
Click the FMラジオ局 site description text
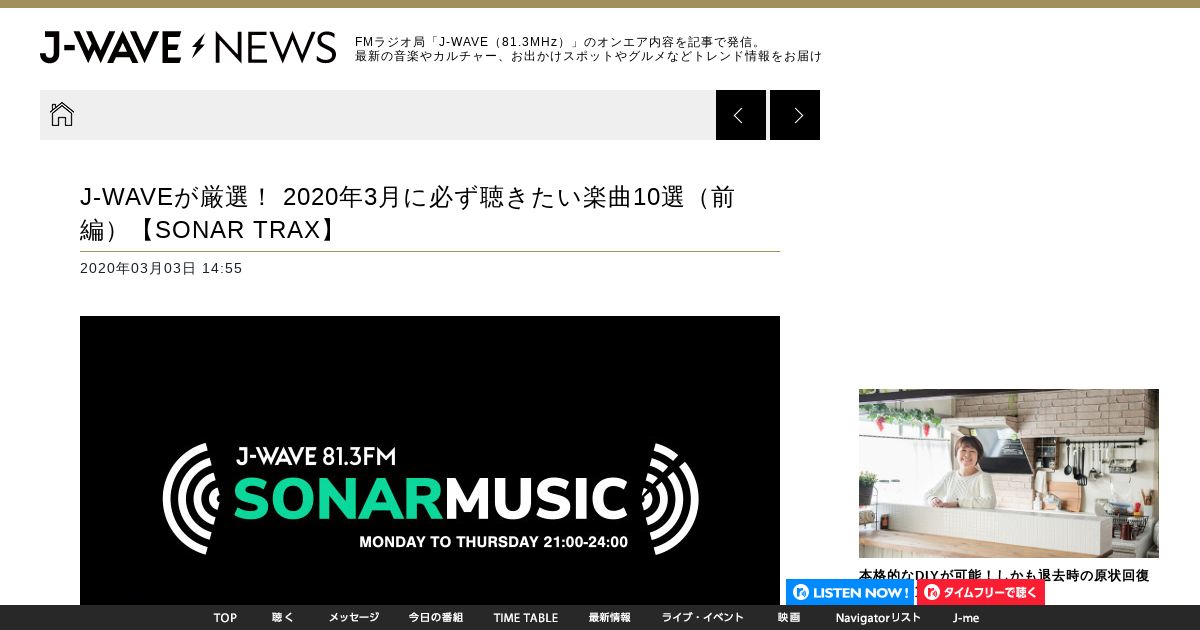click(588, 49)
